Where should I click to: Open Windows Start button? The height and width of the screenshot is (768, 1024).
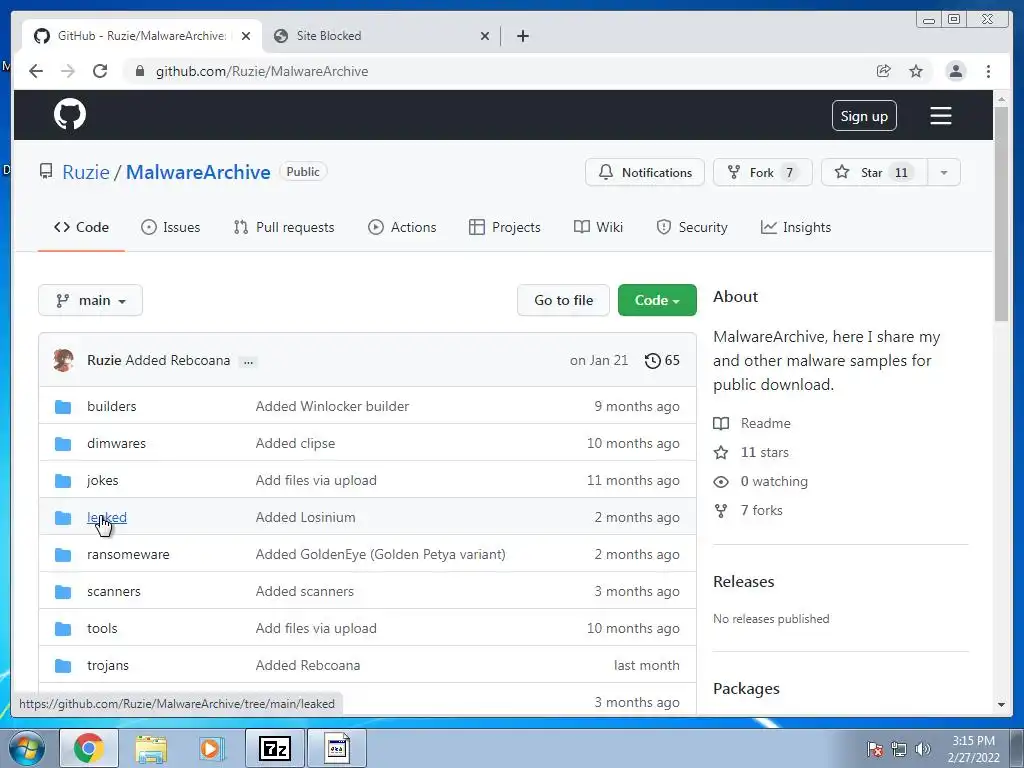tap(27, 748)
